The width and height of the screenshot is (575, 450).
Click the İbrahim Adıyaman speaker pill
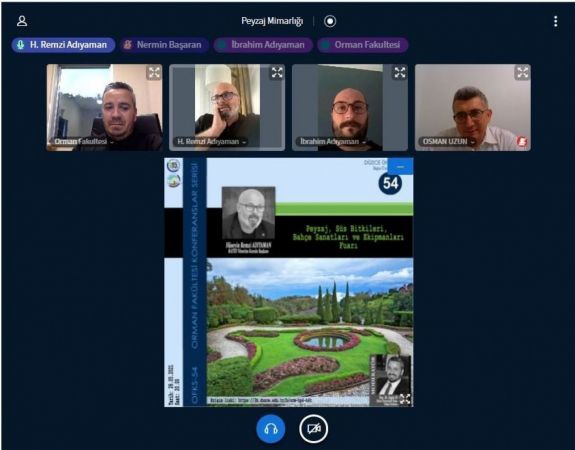point(263,45)
